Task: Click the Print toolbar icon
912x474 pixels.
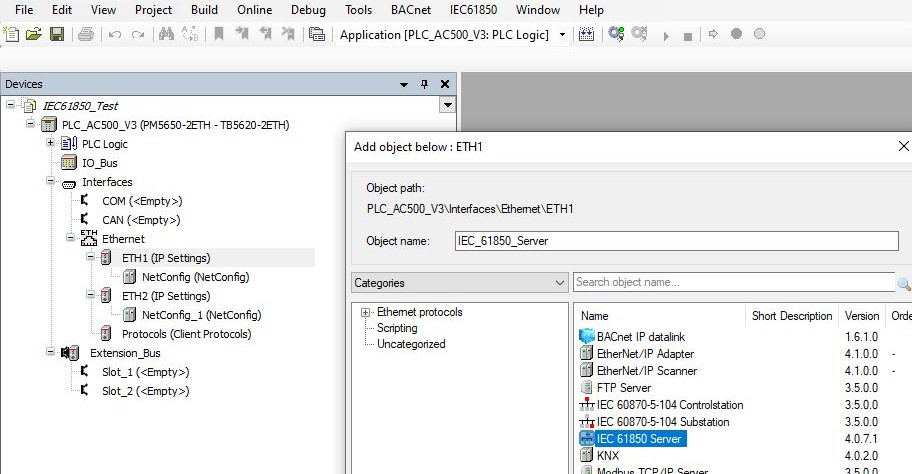Action: pos(85,34)
